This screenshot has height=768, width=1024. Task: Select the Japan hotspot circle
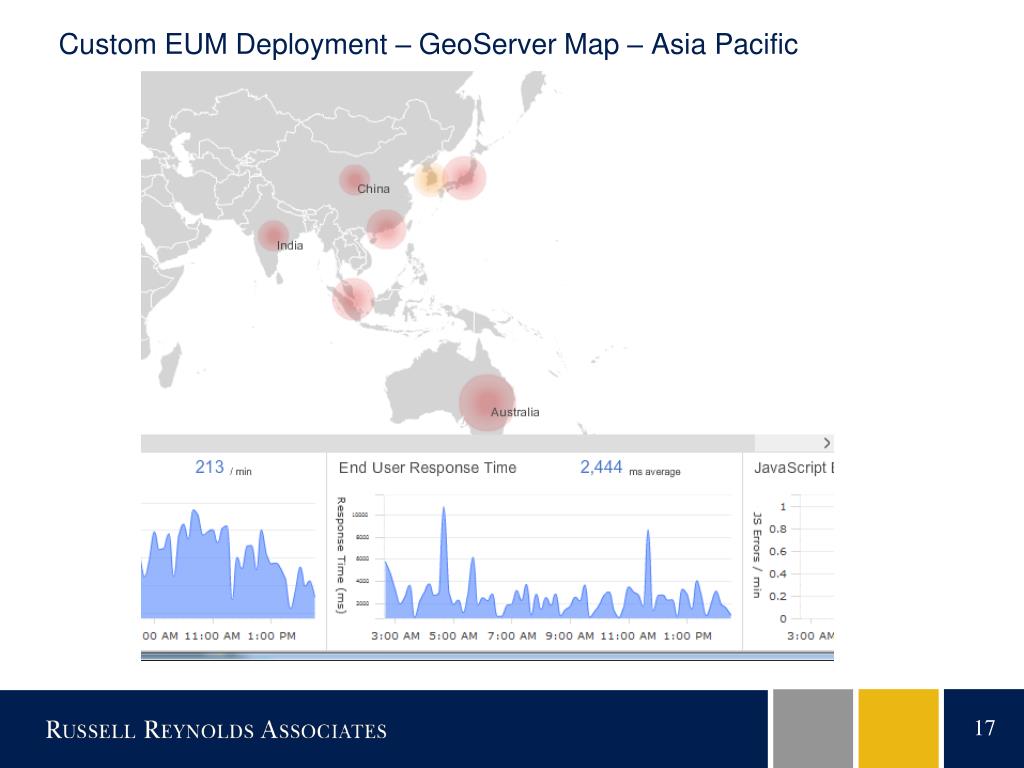(x=464, y=178)
